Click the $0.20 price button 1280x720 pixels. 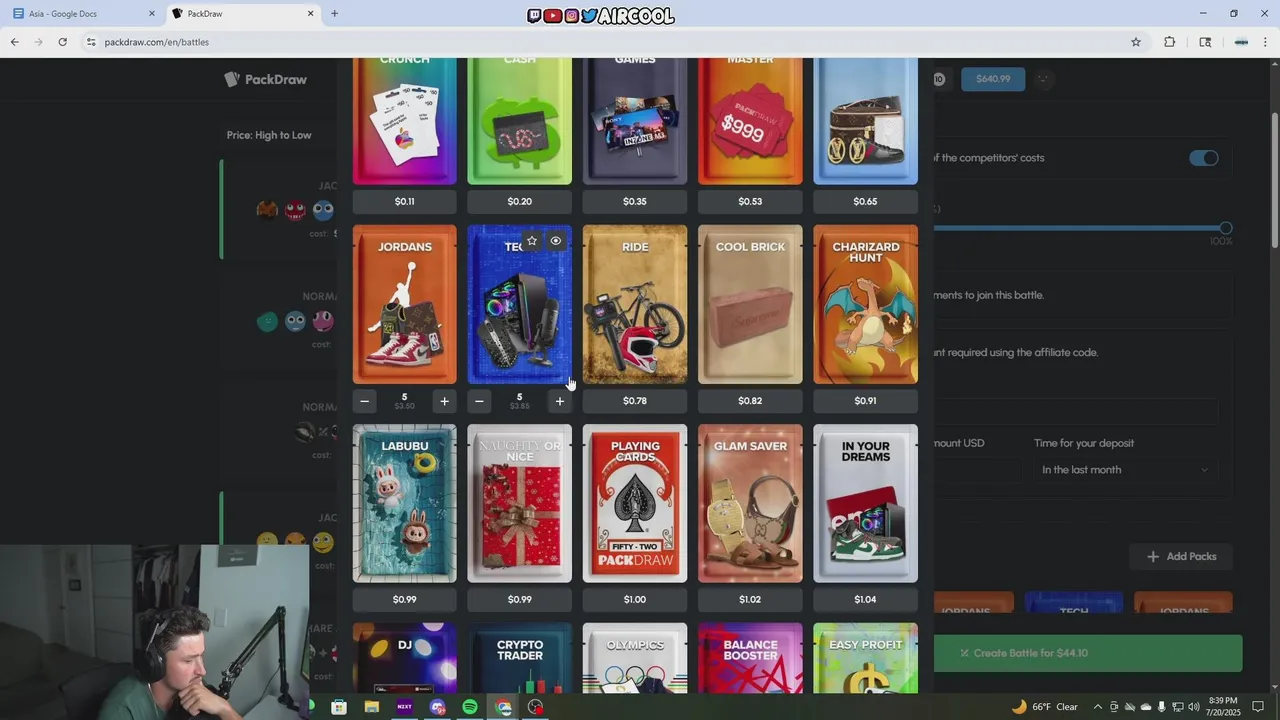pos(520,202)
